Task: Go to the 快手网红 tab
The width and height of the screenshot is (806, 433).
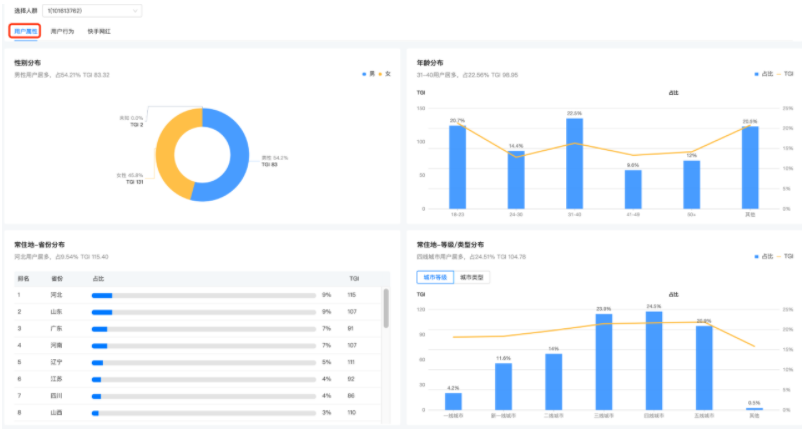Action: (99, 32)
